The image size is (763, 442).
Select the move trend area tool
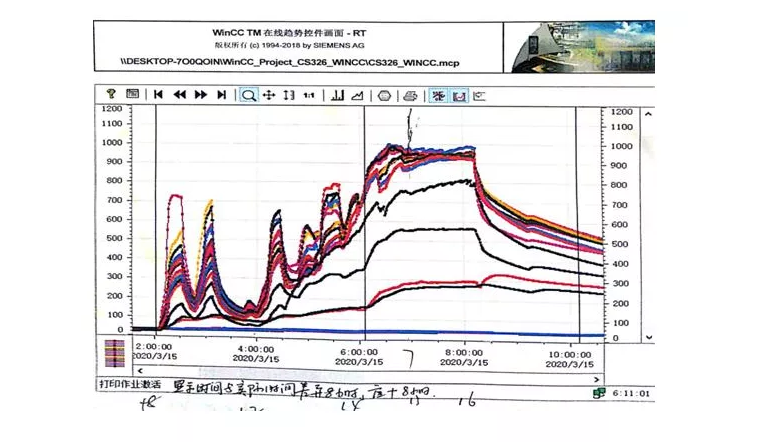(x=268, y=95)
